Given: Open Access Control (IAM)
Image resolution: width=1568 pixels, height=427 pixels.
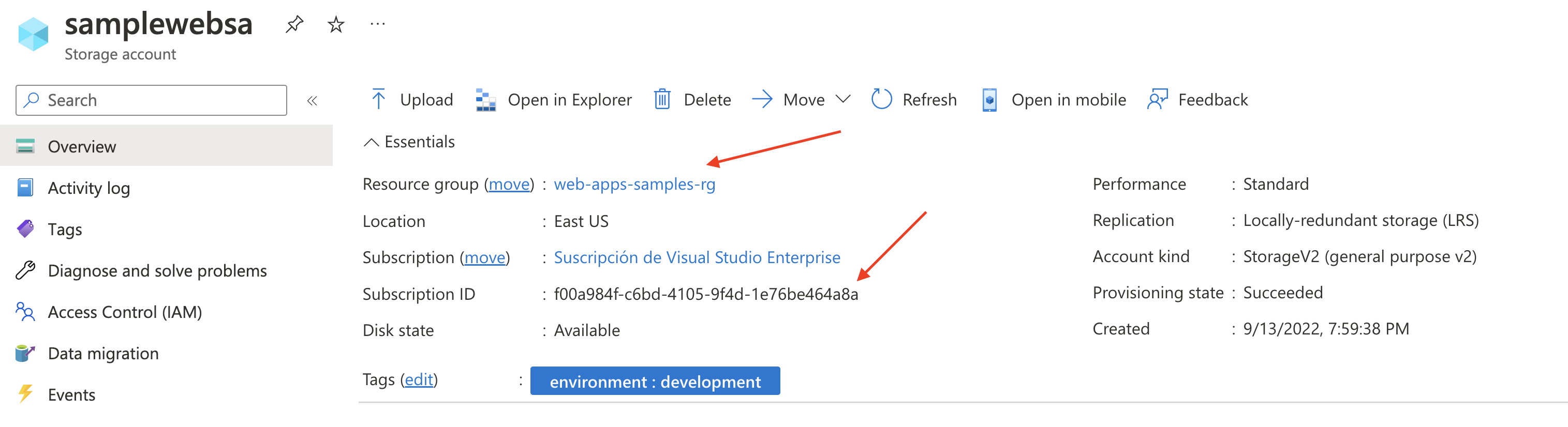Looking at the screenshot, I should point(166,311).
